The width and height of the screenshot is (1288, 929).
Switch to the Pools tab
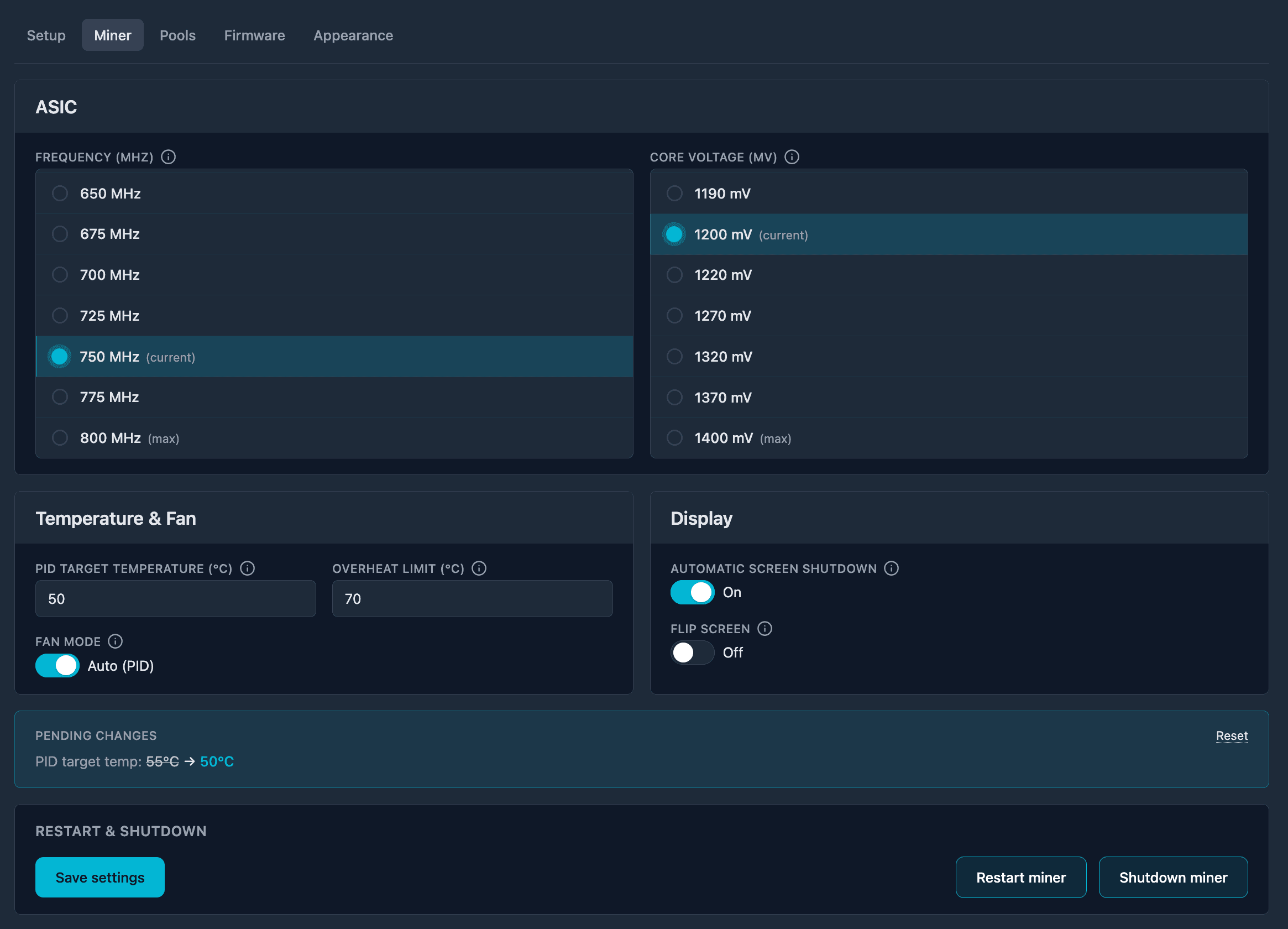click(177, 35)
